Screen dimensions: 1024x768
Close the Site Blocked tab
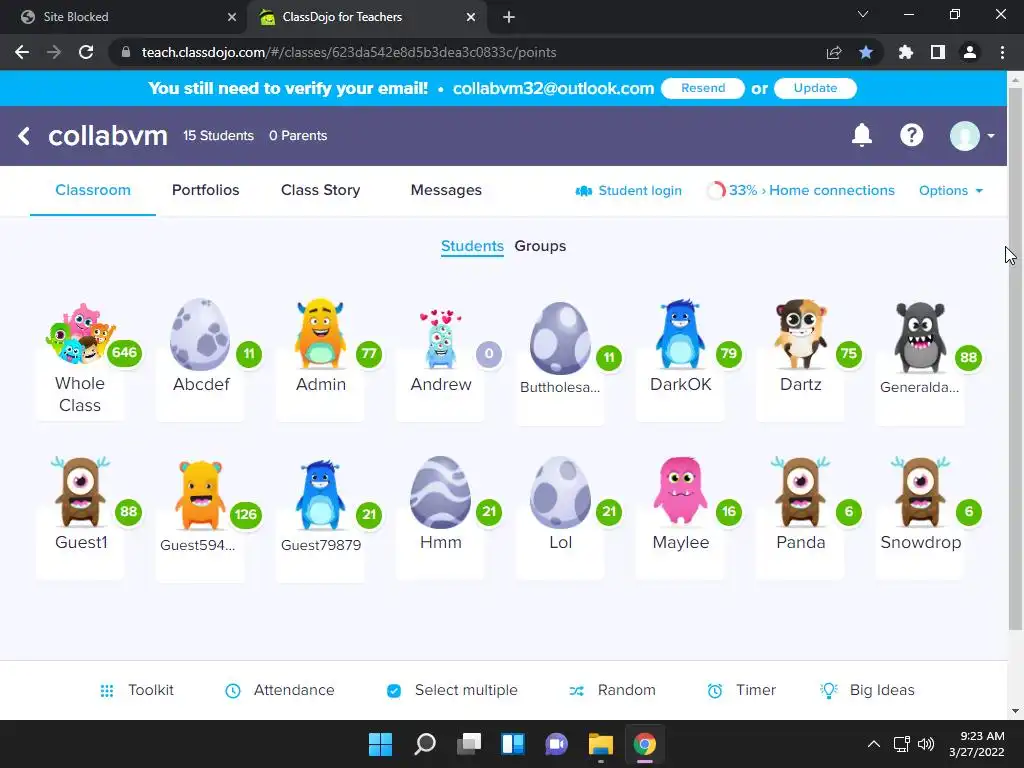(231, 17)
